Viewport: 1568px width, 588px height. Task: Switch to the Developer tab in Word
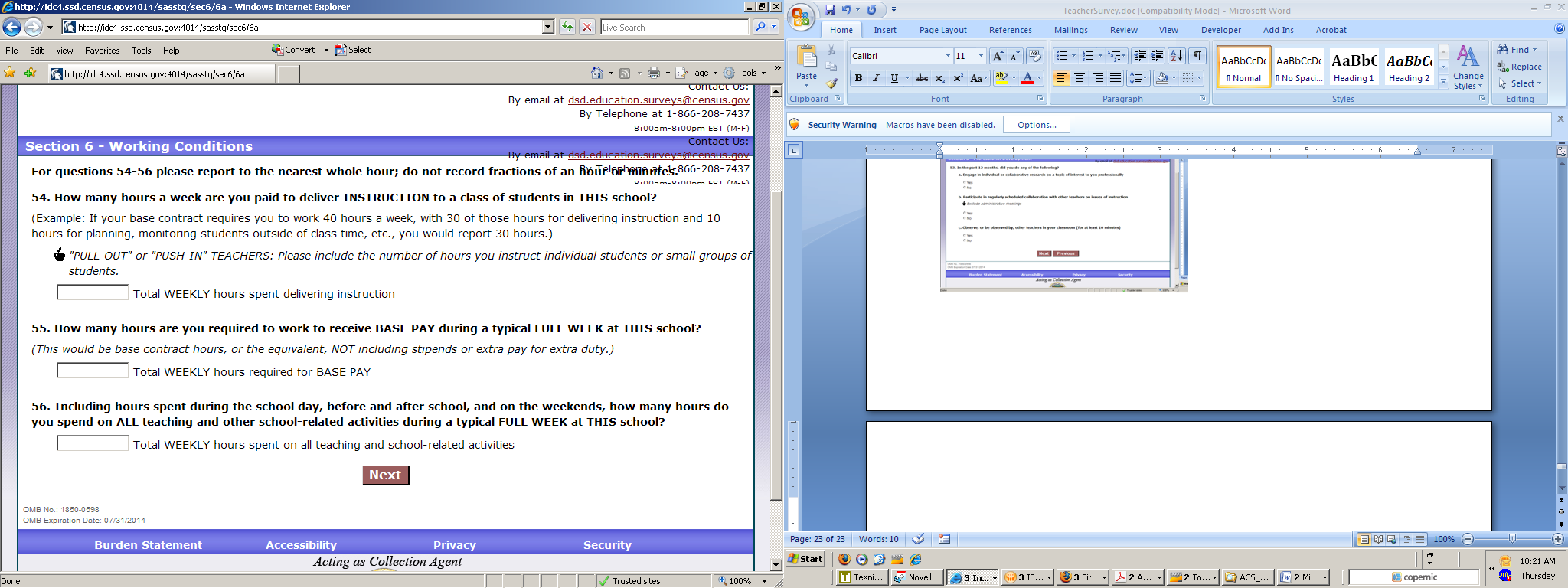click(1221, 30)
